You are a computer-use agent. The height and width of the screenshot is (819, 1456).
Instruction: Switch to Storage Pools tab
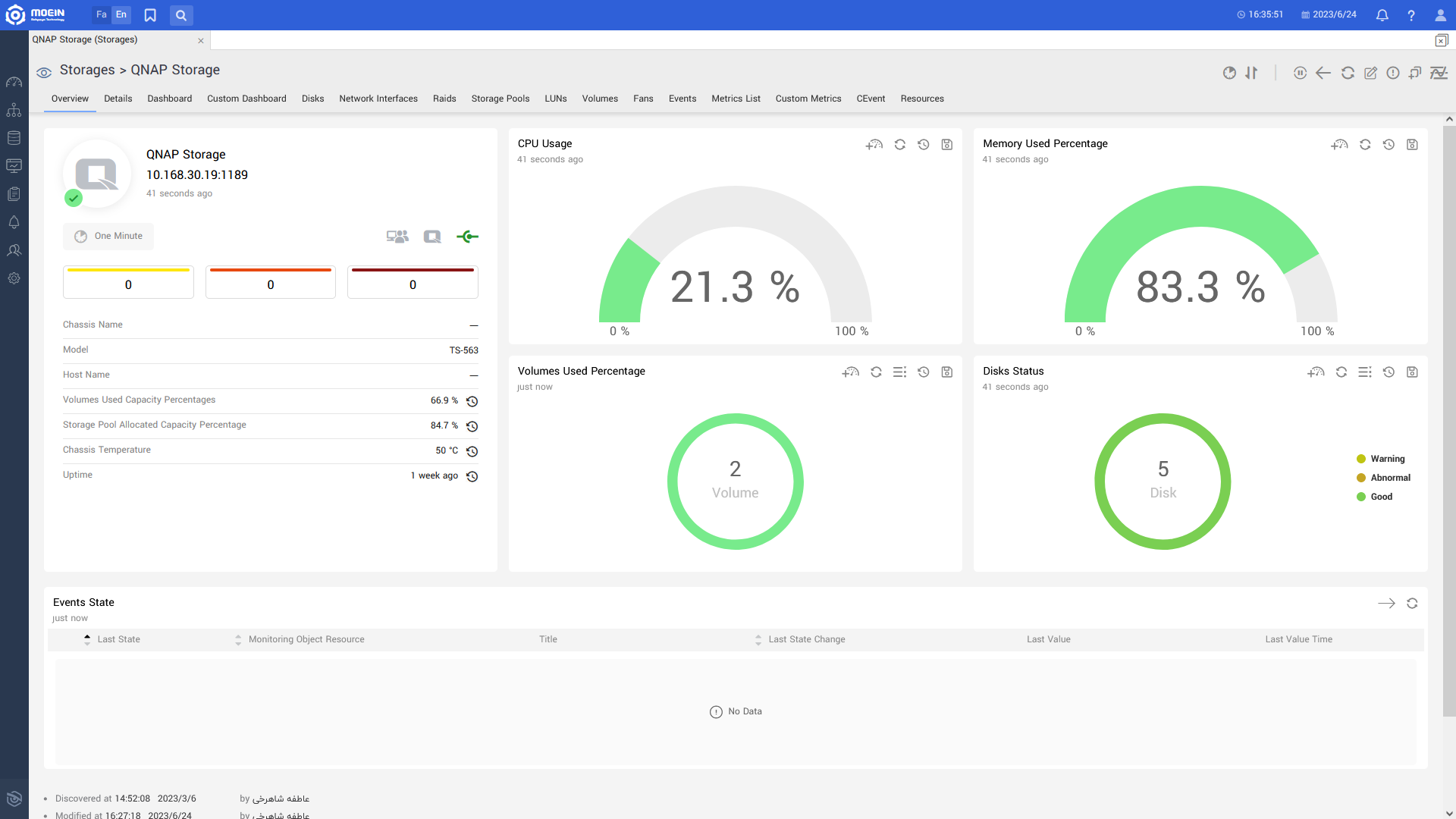click(500, 99)
